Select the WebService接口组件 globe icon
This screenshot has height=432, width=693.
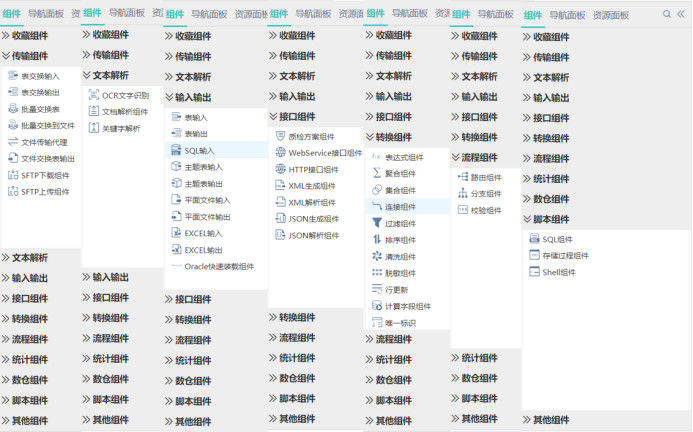coord(280,153)
